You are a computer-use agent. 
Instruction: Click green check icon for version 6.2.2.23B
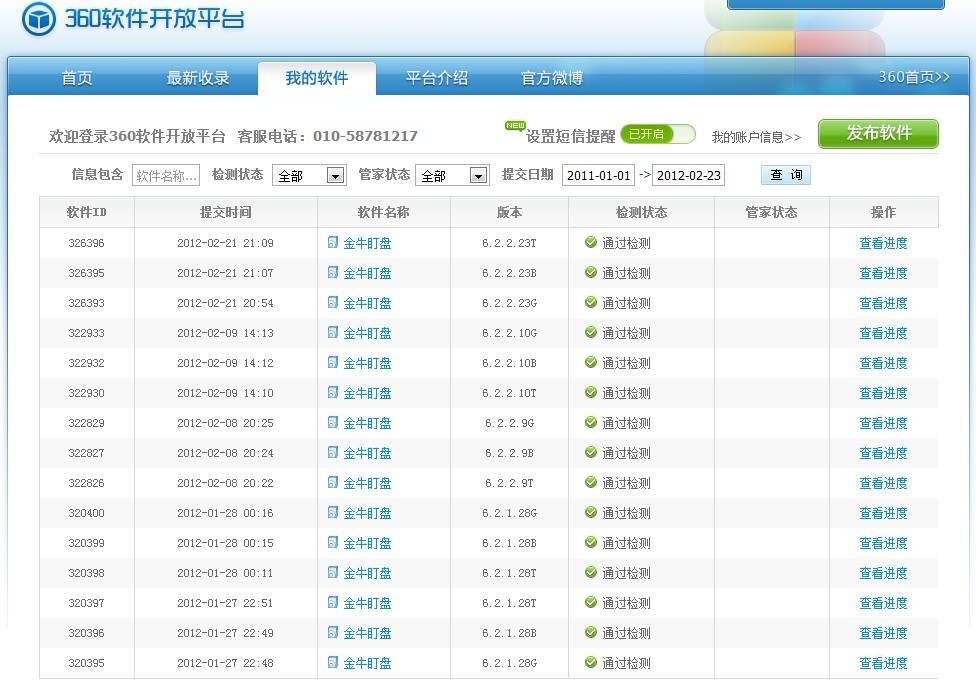pos(591,272)
